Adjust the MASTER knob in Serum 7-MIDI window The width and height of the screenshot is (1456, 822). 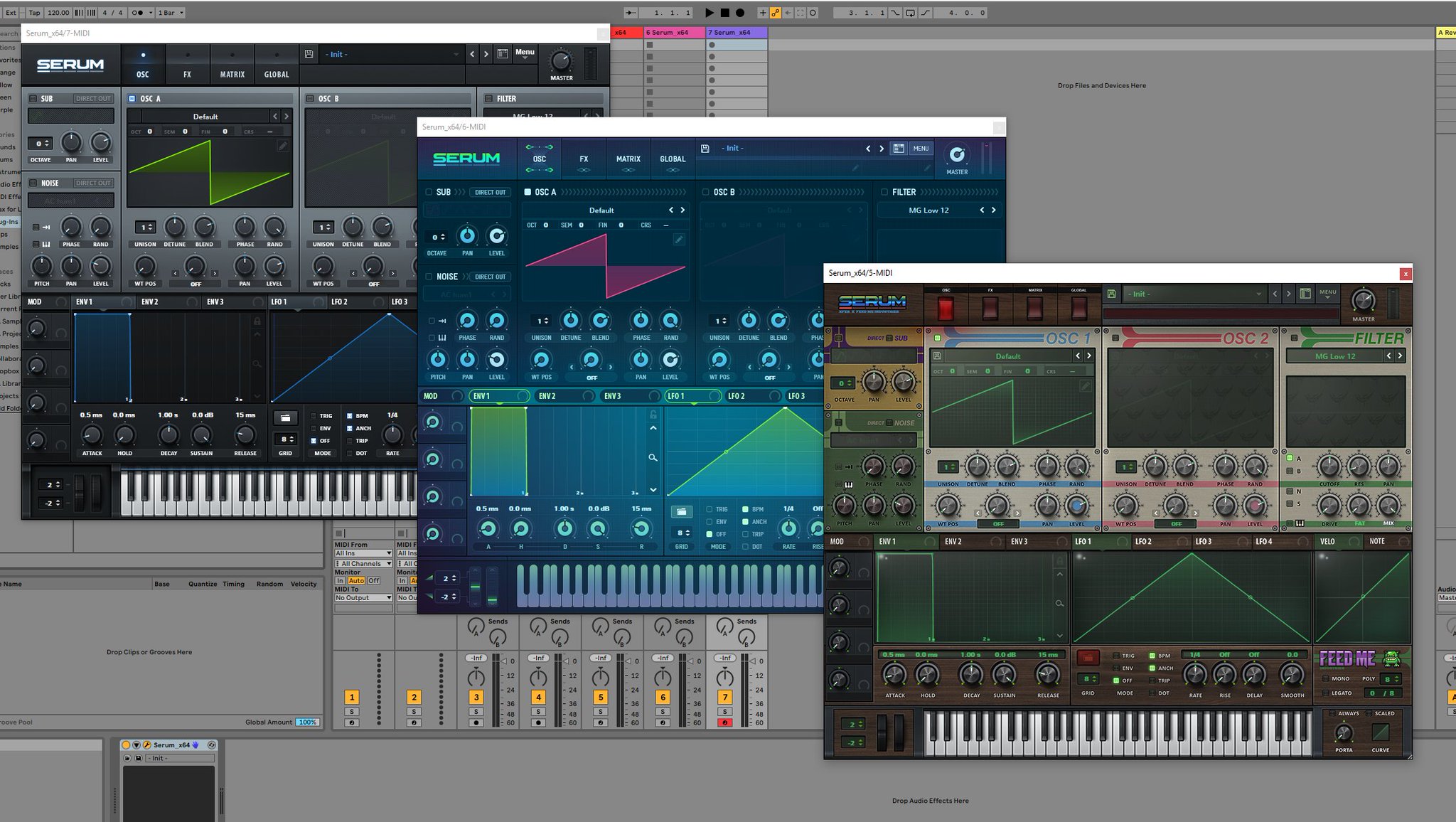point(561,60)
